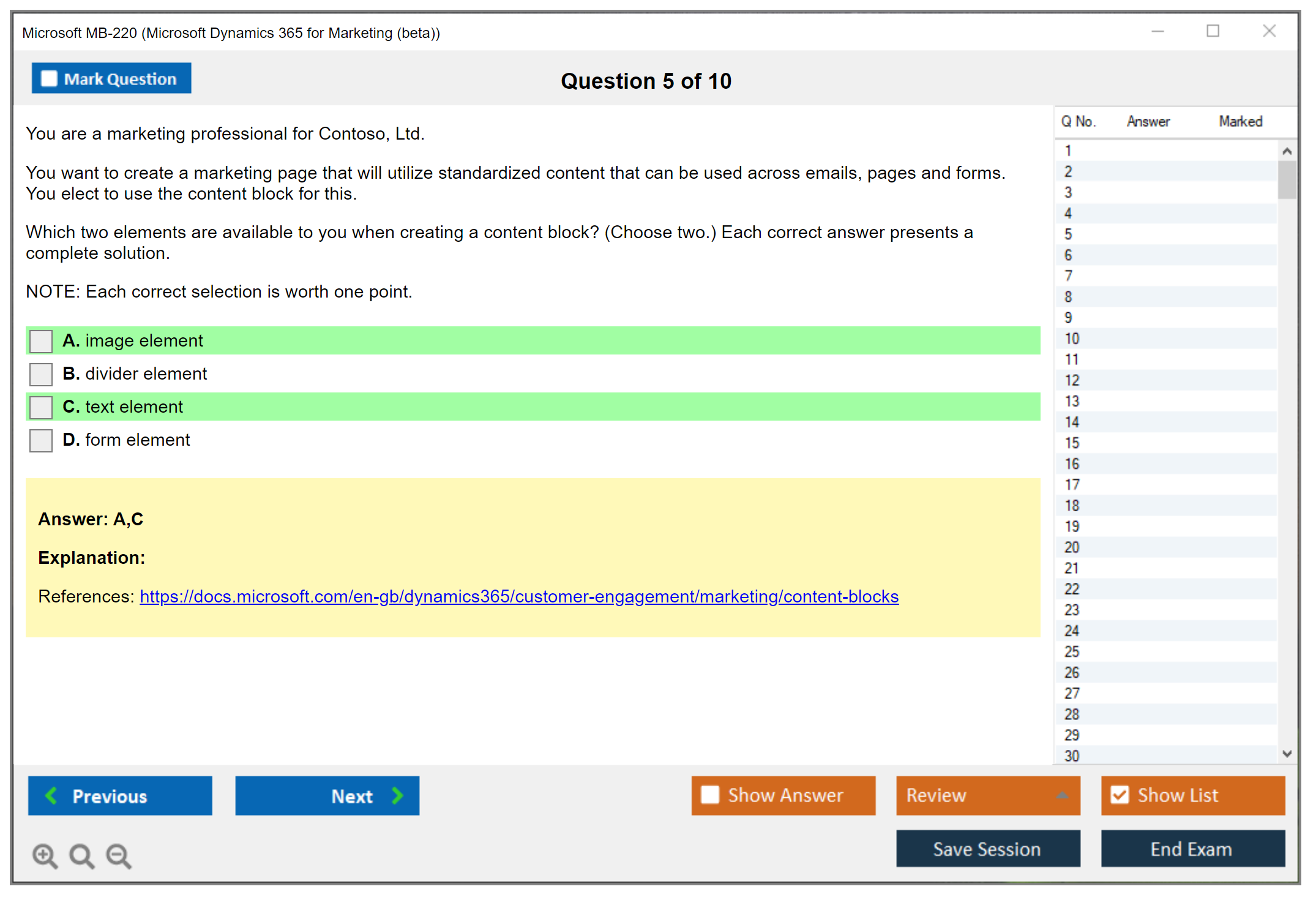Viewport: 1316px width, 900px height.
Task: Expand the Review dropdown arrow
Action: pos(1062,795)
